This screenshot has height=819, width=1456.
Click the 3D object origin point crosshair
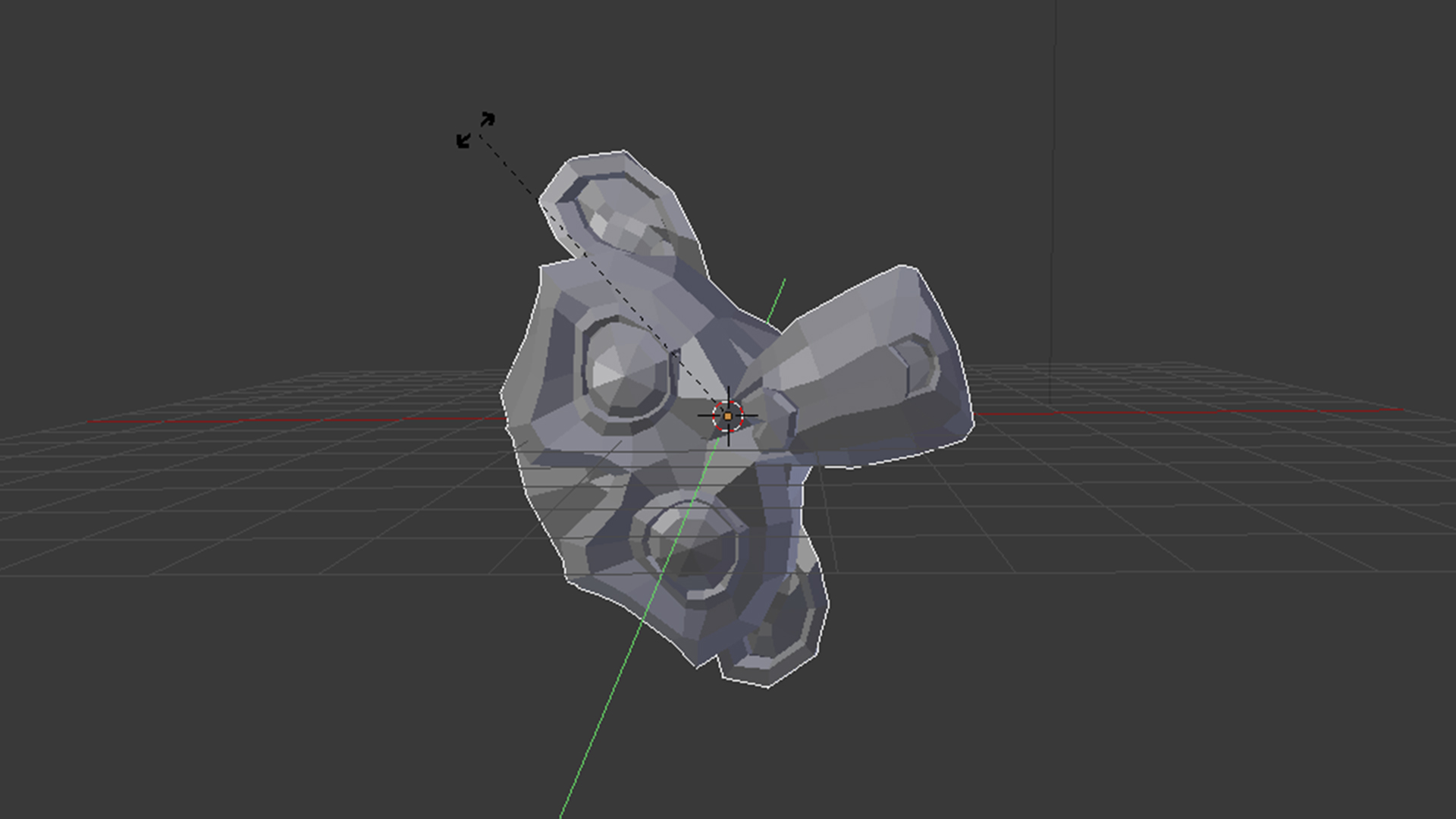(x=729, y=415)
